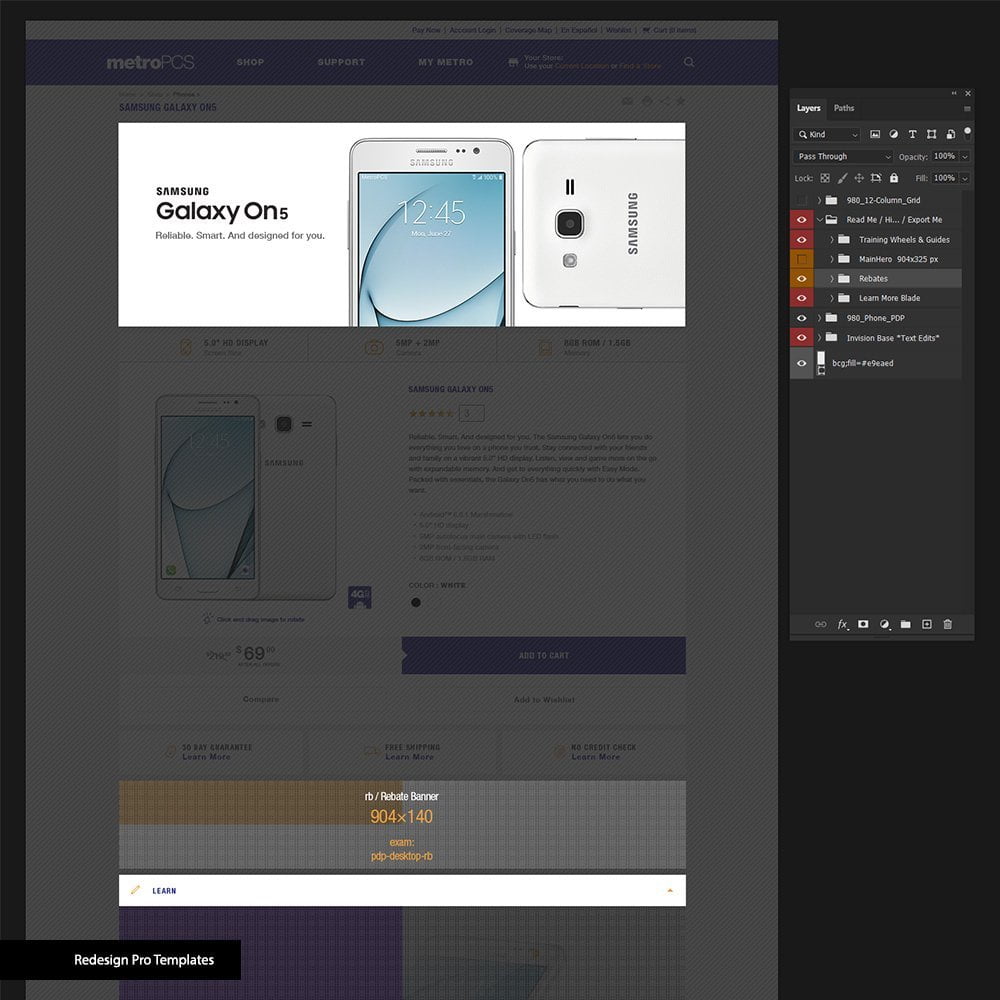Open the Kind filter dropdown
Viewport: 1000px width, 1000px height.
(828, 134)
